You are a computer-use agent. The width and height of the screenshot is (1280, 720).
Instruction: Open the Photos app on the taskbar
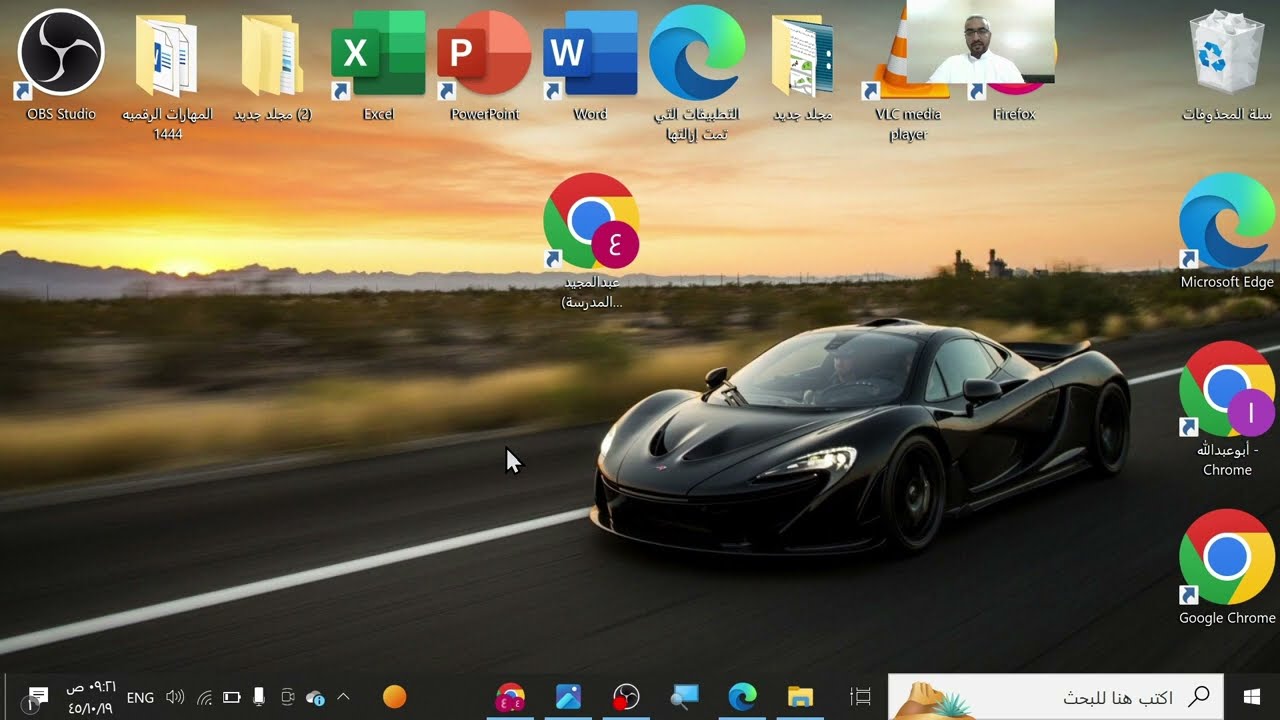pyautogui.click(x=569, y=697)
